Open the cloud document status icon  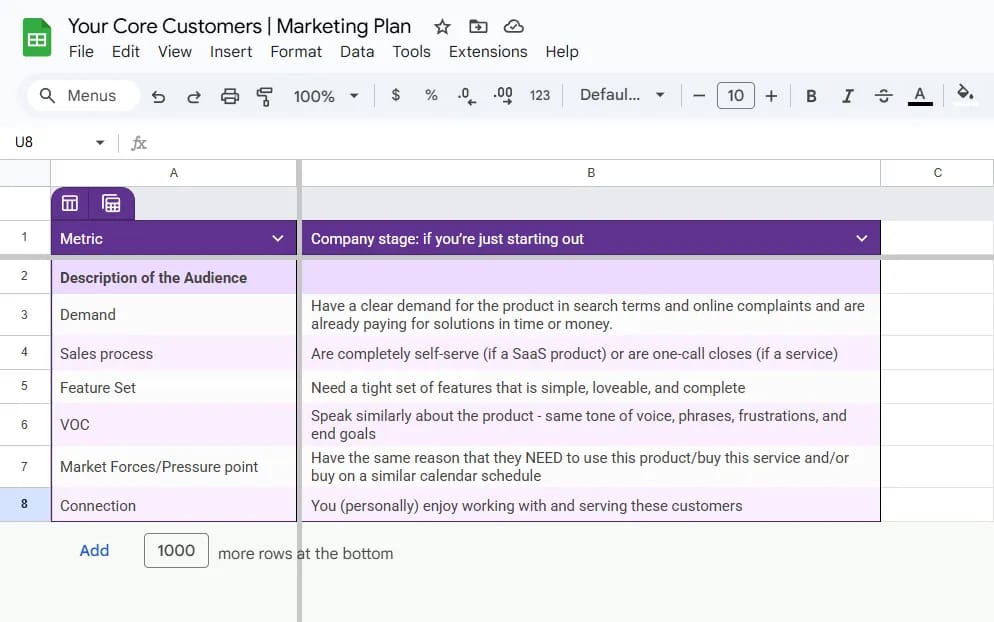pos(513,27)
